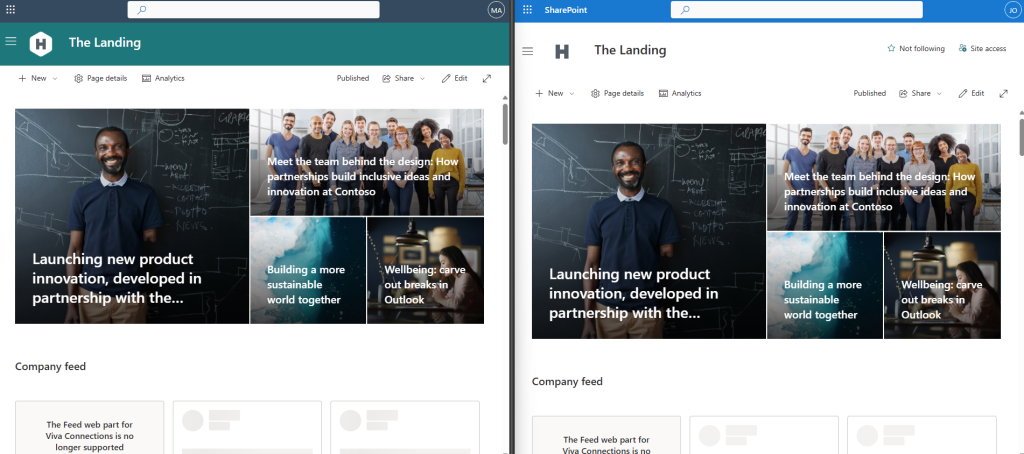Open hamburger menu in left teal header
The image size is (1024, 454).
point(10,41)
